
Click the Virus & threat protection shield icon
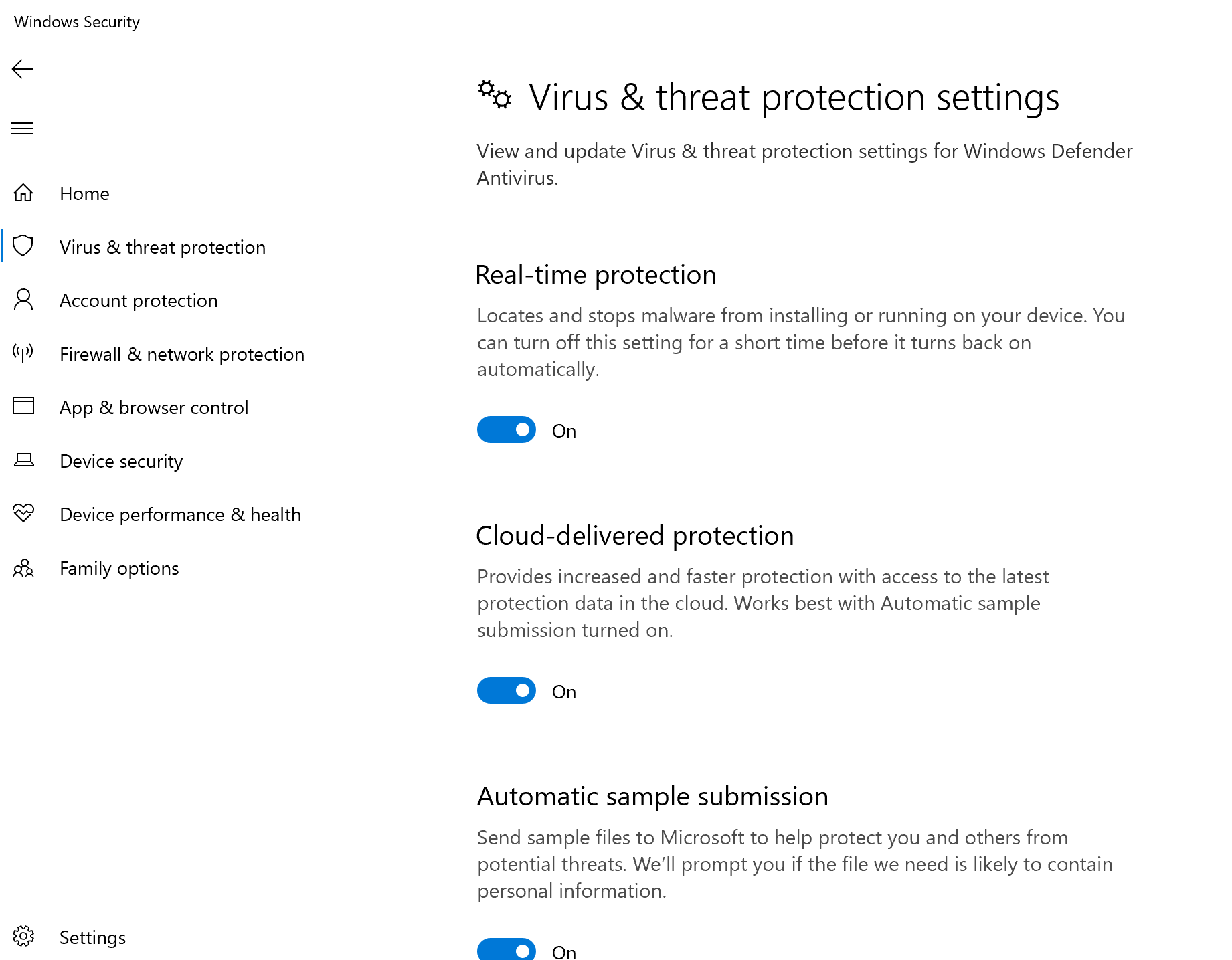coord(23,246)
